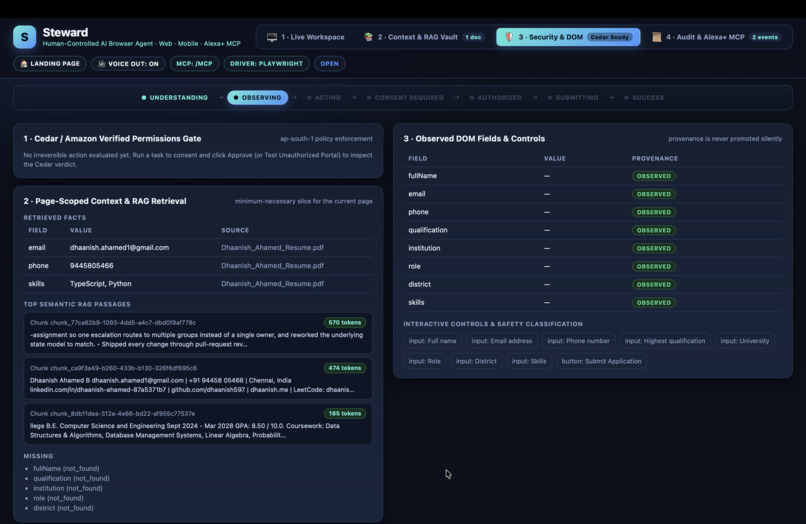Click the resume source in the email row
The width and height of the screenshot is (806, 524).
[272, 247]
